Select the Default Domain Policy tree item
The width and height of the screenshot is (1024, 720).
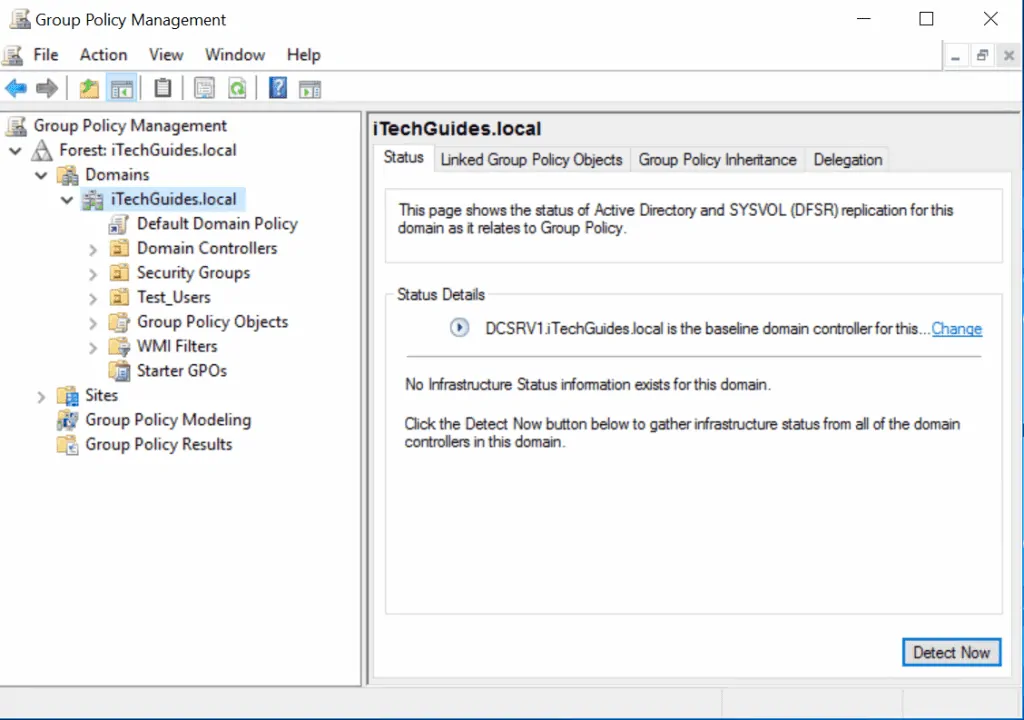217,223
